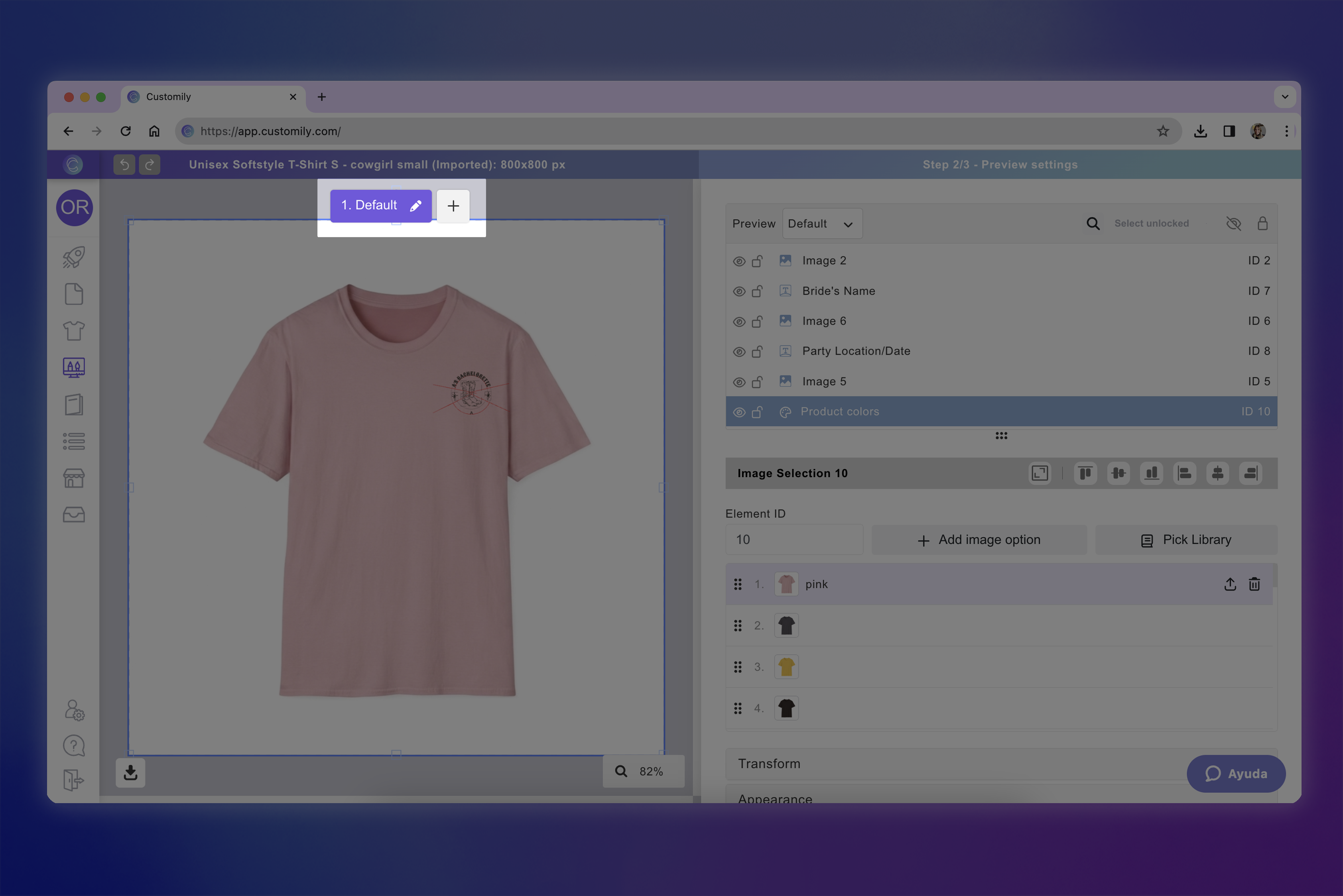Click the storefront icon in sidebar
The height and width of the screenshot is (896, 1343).
click(x=74, y=478)
